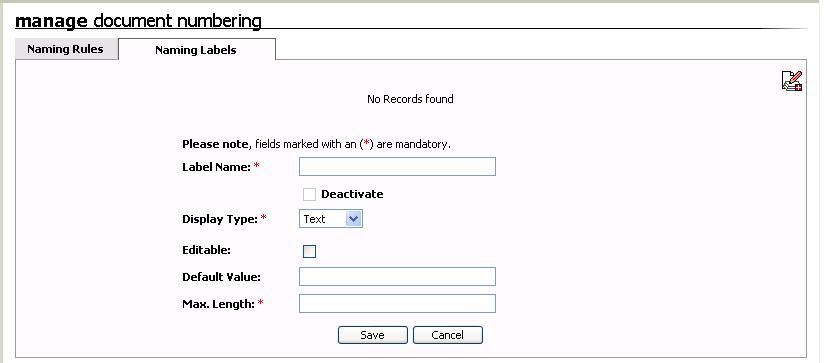Click the bold Deactivate label text

tap(352, 194)
